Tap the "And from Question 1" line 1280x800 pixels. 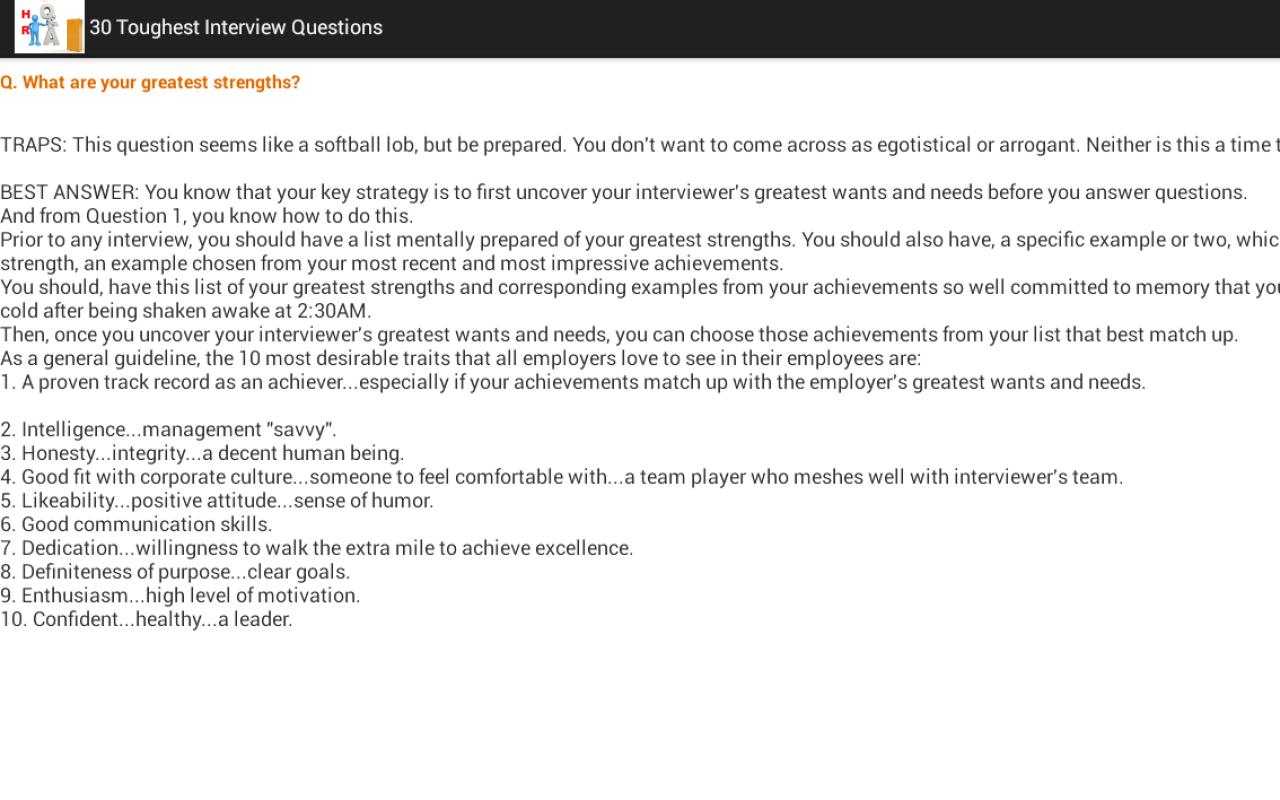pyautogui.click(x=206, y=216)
